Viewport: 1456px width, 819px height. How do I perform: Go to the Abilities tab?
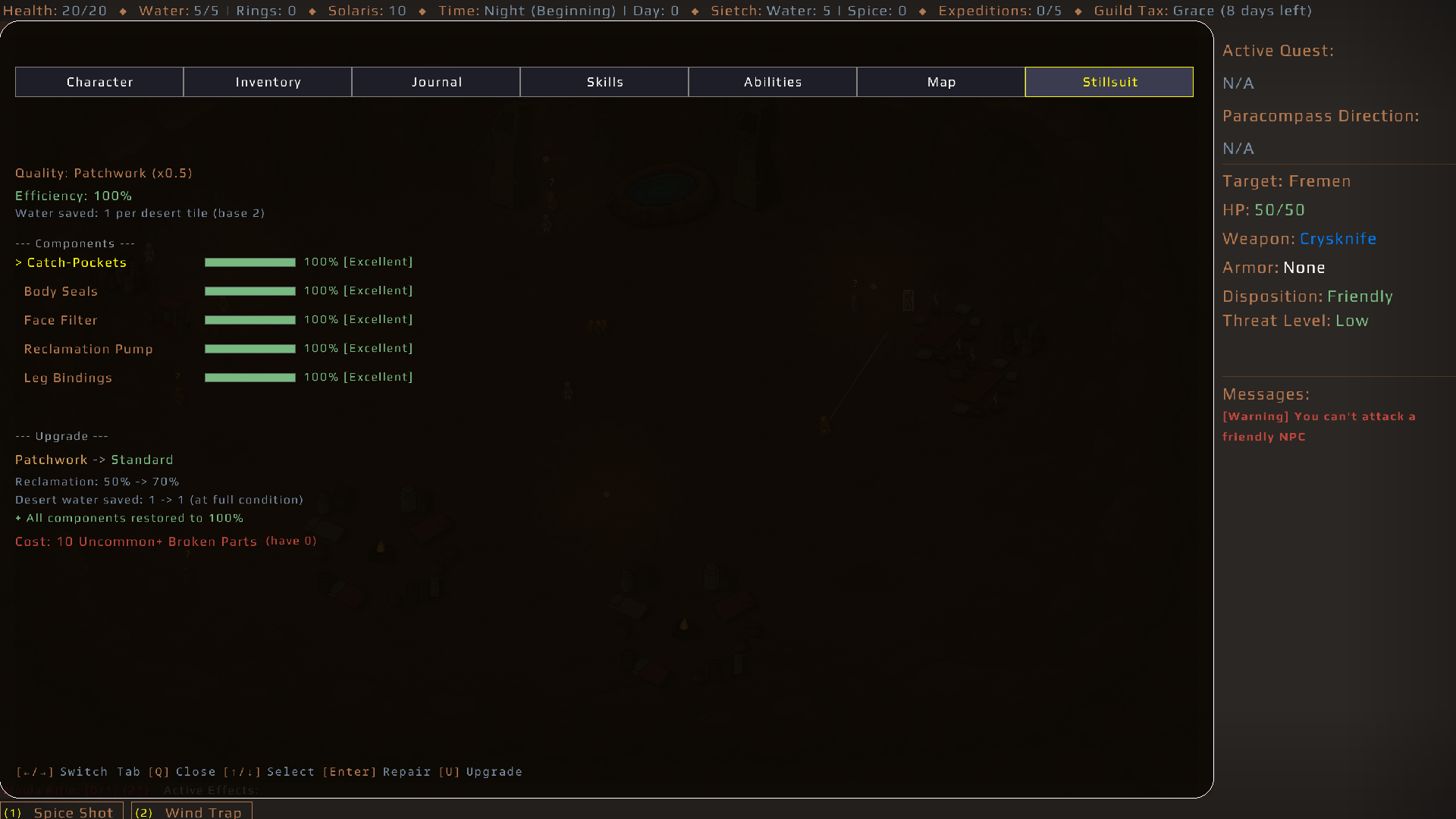[x=773, y=82]
